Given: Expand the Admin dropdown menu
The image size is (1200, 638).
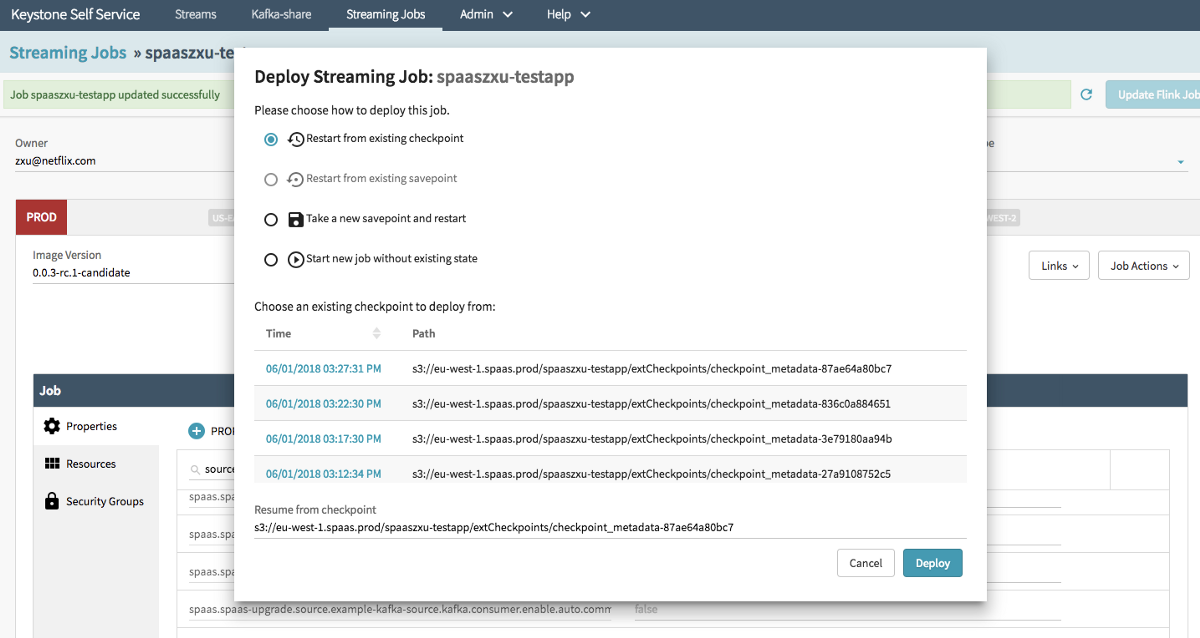Looking at the screenshot, I should coord(486,14).
